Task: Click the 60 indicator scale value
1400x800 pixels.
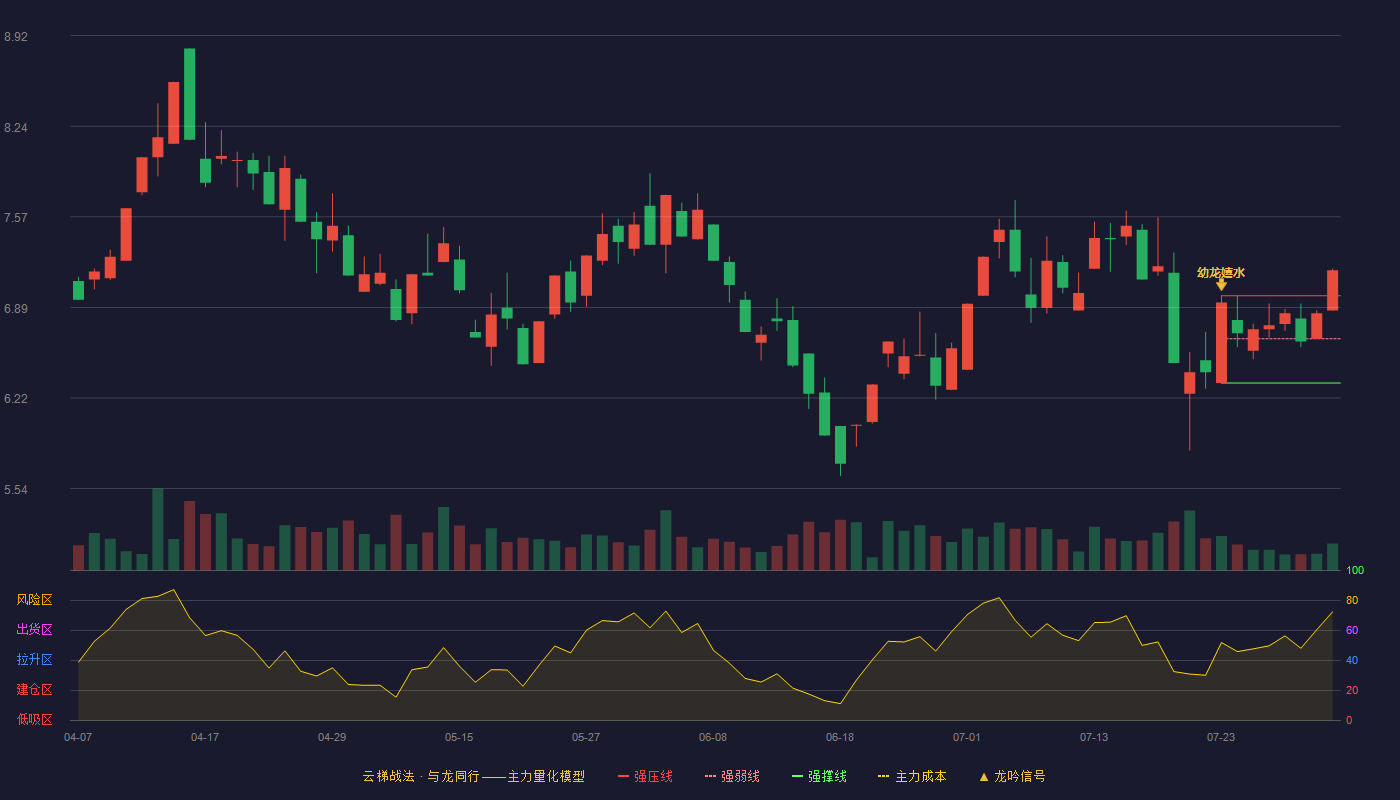Action: coord(1352,630)
